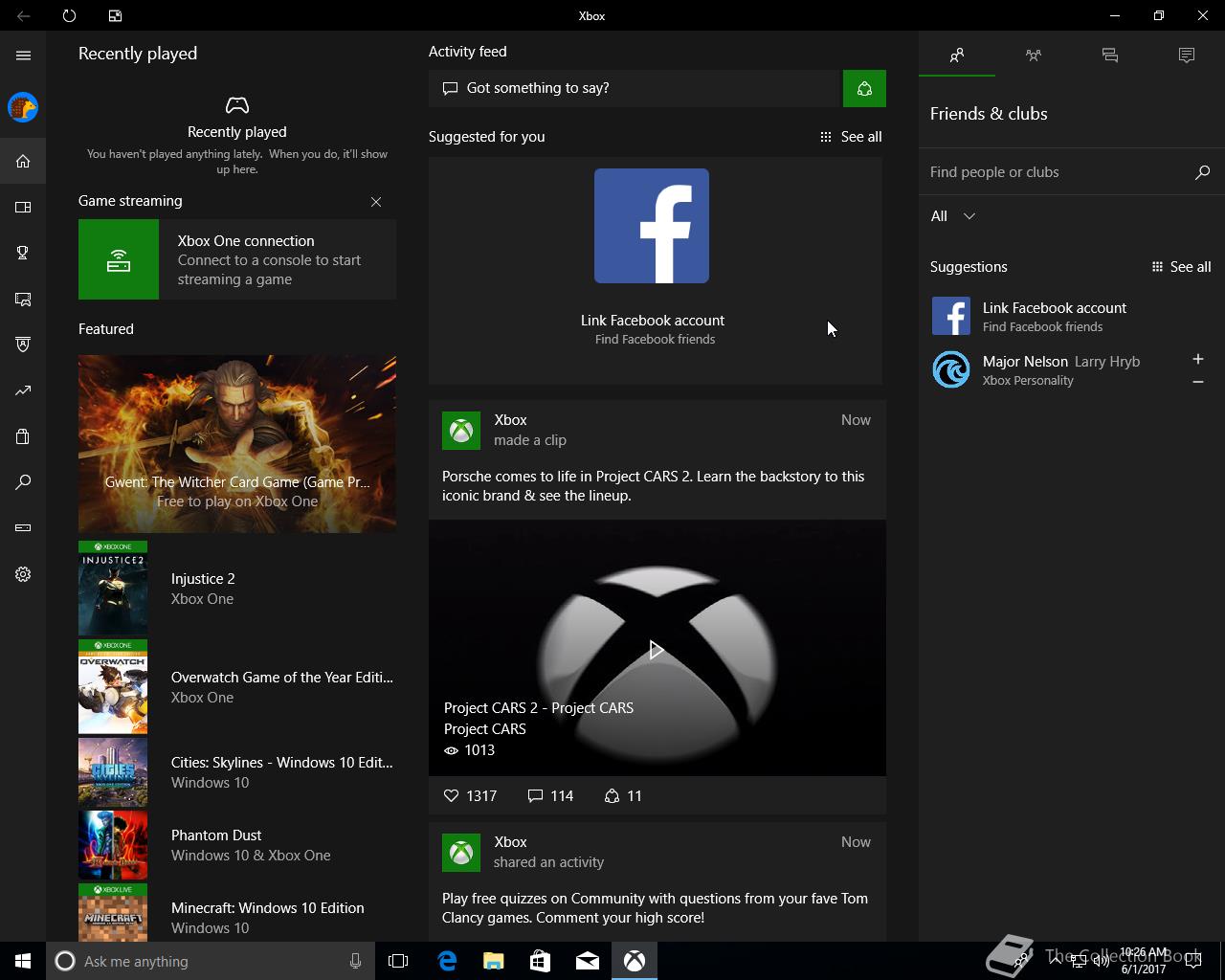
Task: Open Injustice 2 featured game
Action: 237,589
